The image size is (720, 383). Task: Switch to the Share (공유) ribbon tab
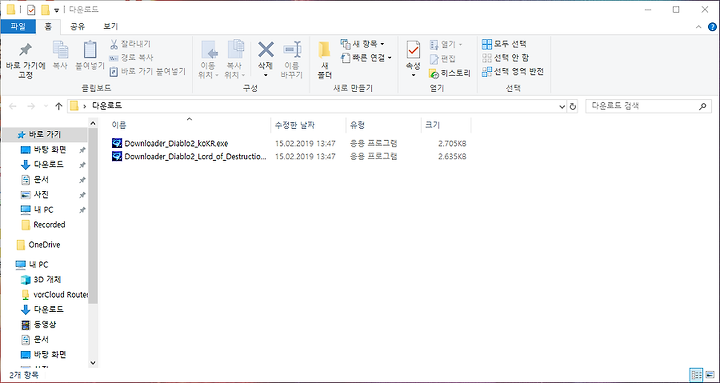[78, 27]
